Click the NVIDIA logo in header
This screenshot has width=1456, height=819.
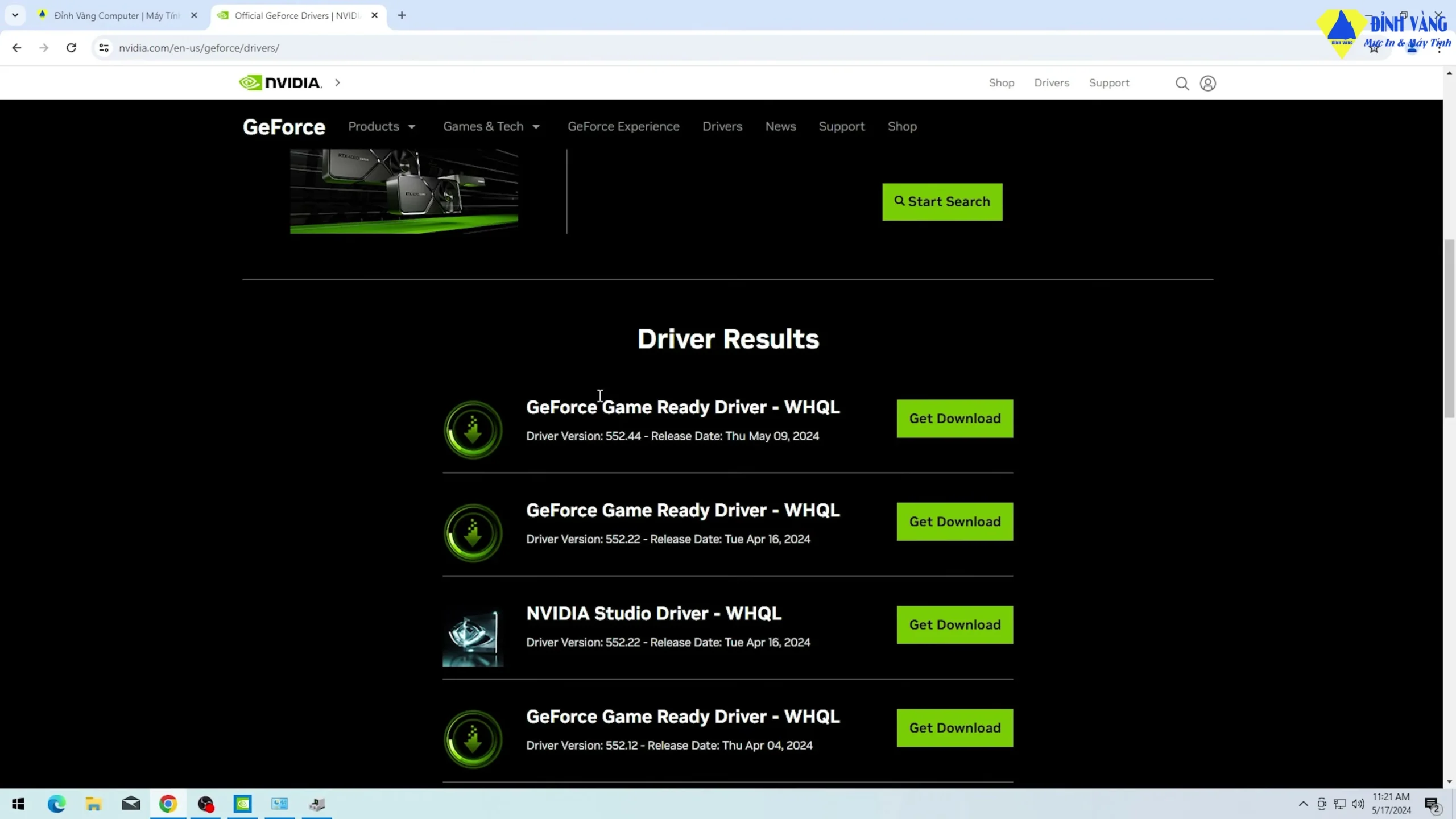point(280,83)
